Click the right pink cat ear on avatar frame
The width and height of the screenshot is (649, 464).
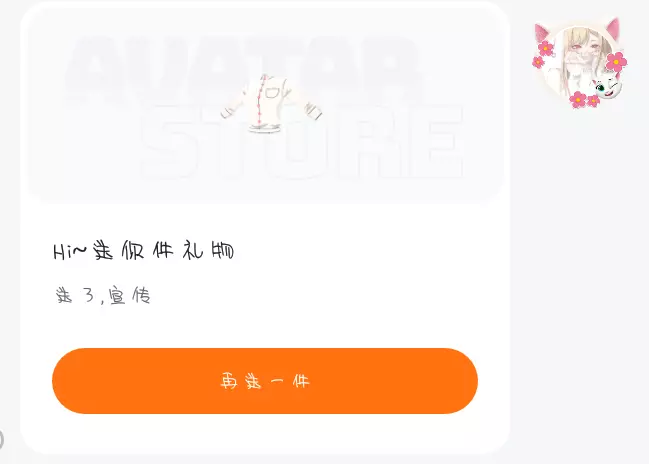[613, 29]
